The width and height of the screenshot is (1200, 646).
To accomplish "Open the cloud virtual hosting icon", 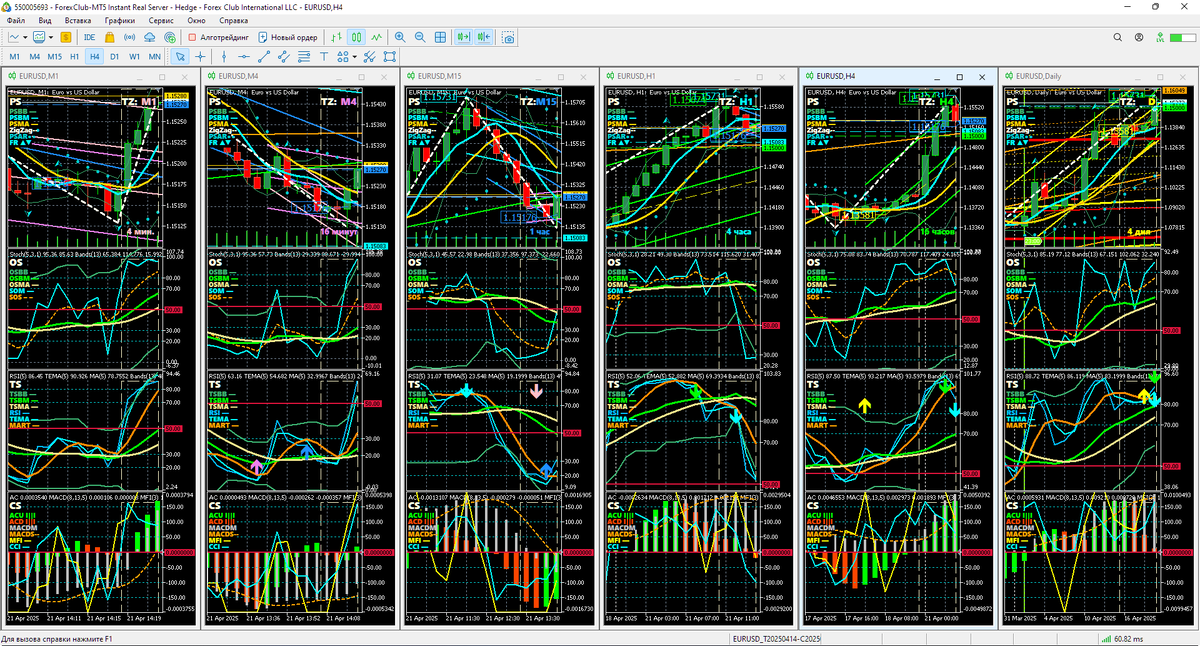I will coord(149,37).
